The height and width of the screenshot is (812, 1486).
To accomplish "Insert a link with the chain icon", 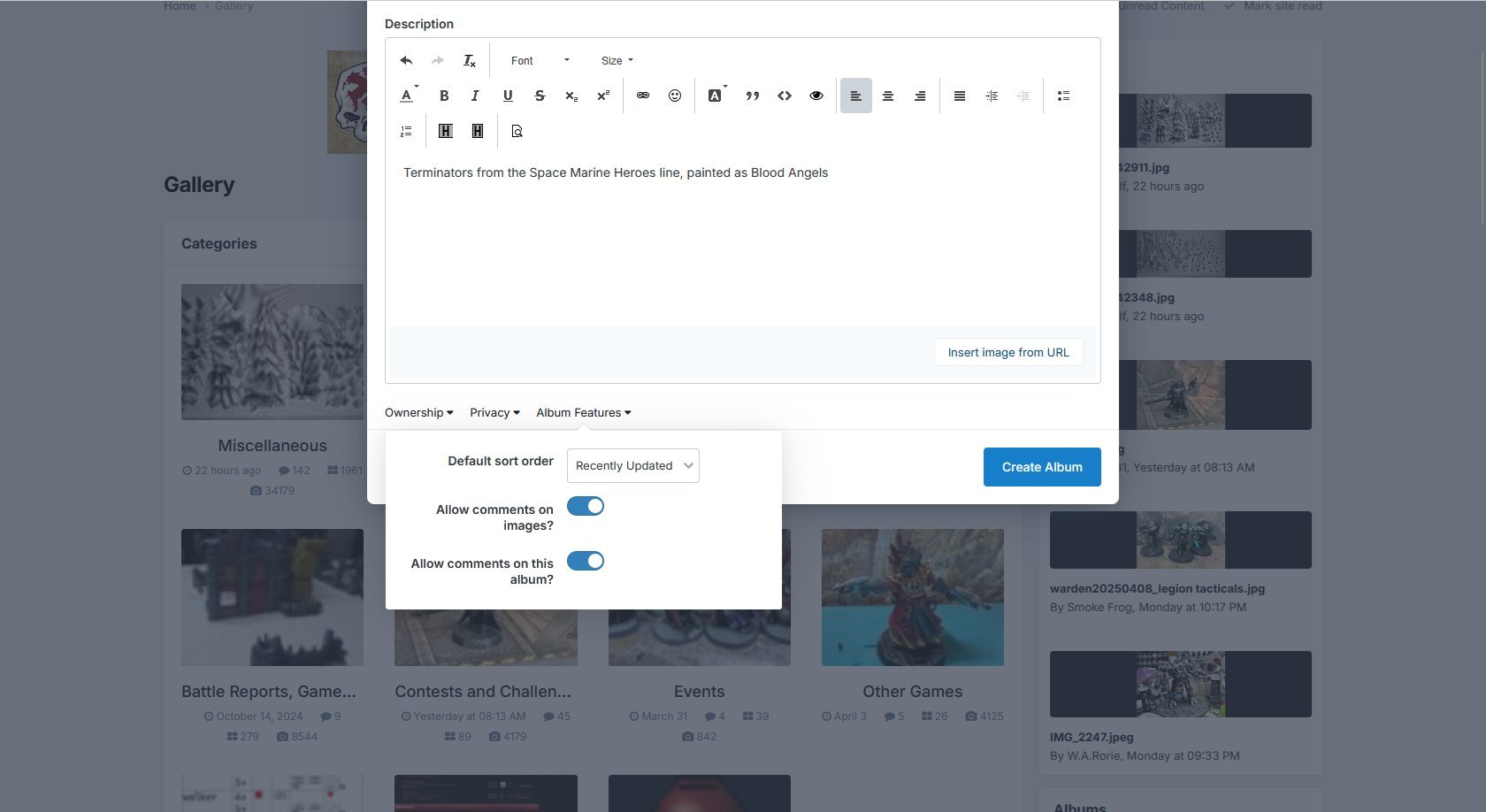I will [643, 96].
